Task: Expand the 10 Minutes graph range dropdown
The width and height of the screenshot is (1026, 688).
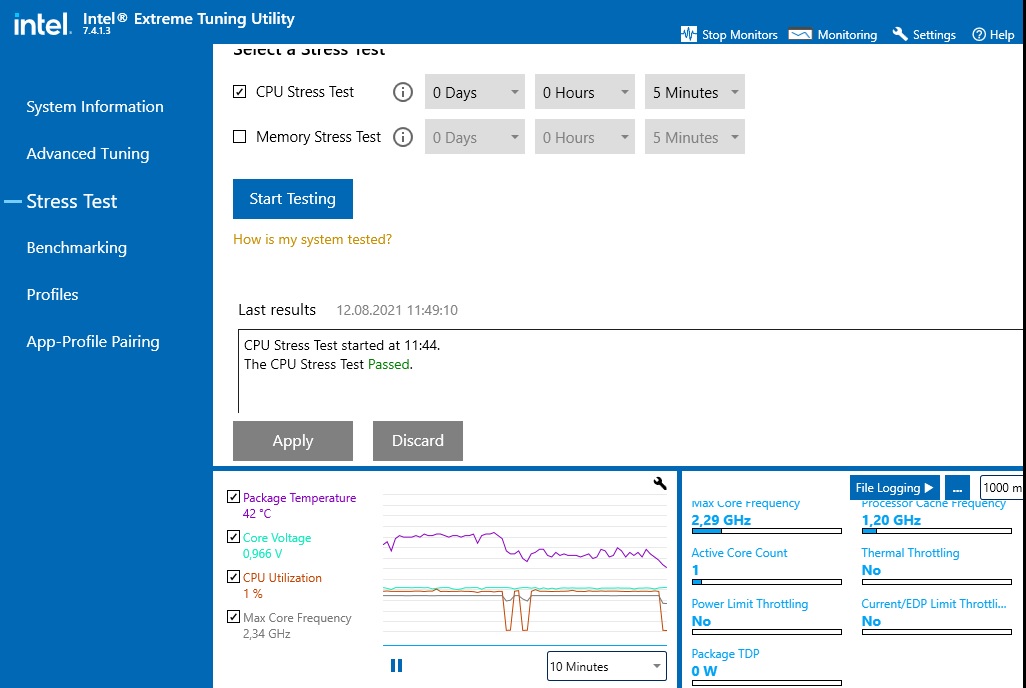Action: click(607, 666)
